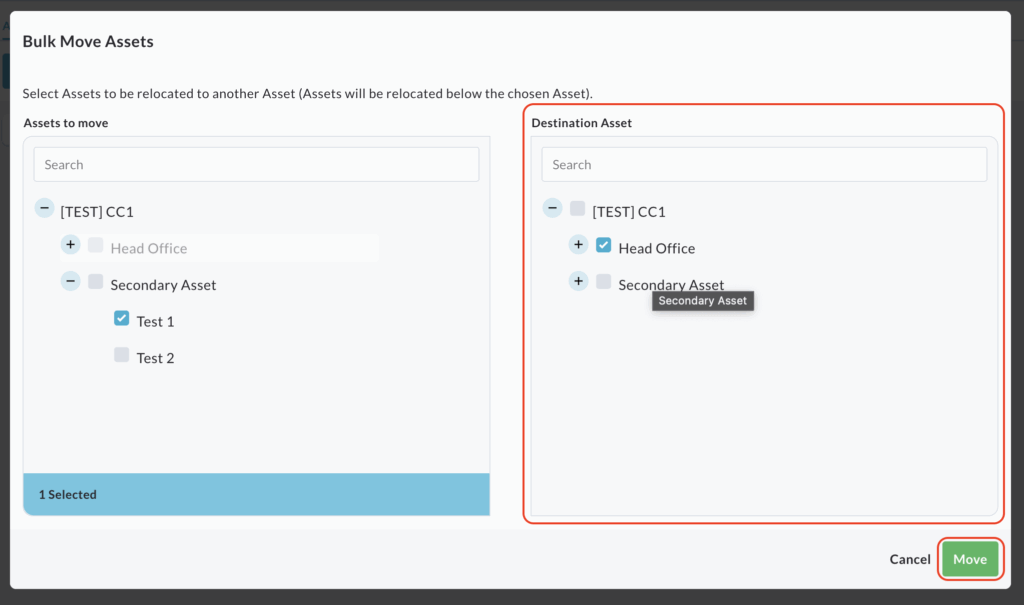Expand Secondary Asset in Destination Asset tree
This screenshot has width=1024, height=605.
[578, 281]
